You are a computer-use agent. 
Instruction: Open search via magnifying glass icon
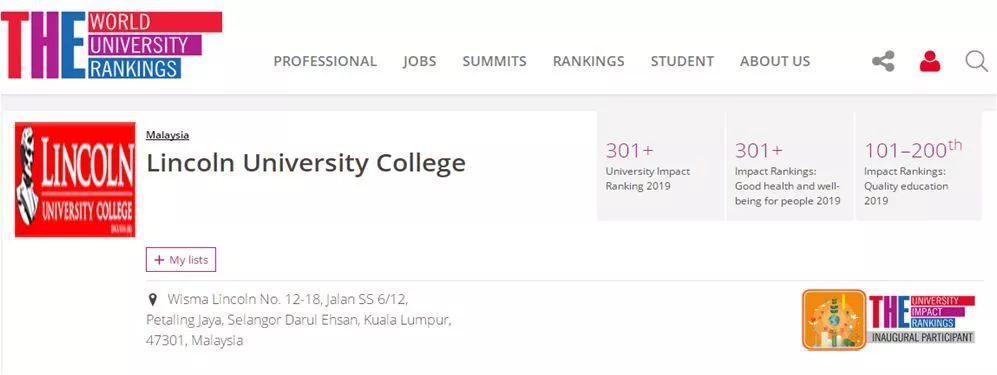pos(976,62)
